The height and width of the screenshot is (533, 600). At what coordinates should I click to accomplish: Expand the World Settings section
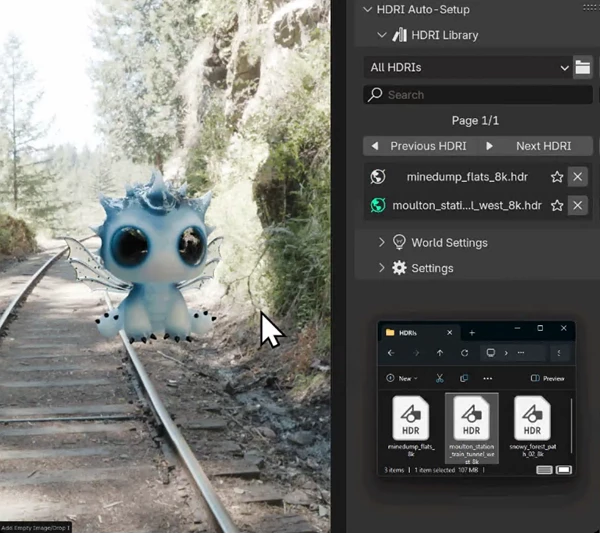[382, 242]
